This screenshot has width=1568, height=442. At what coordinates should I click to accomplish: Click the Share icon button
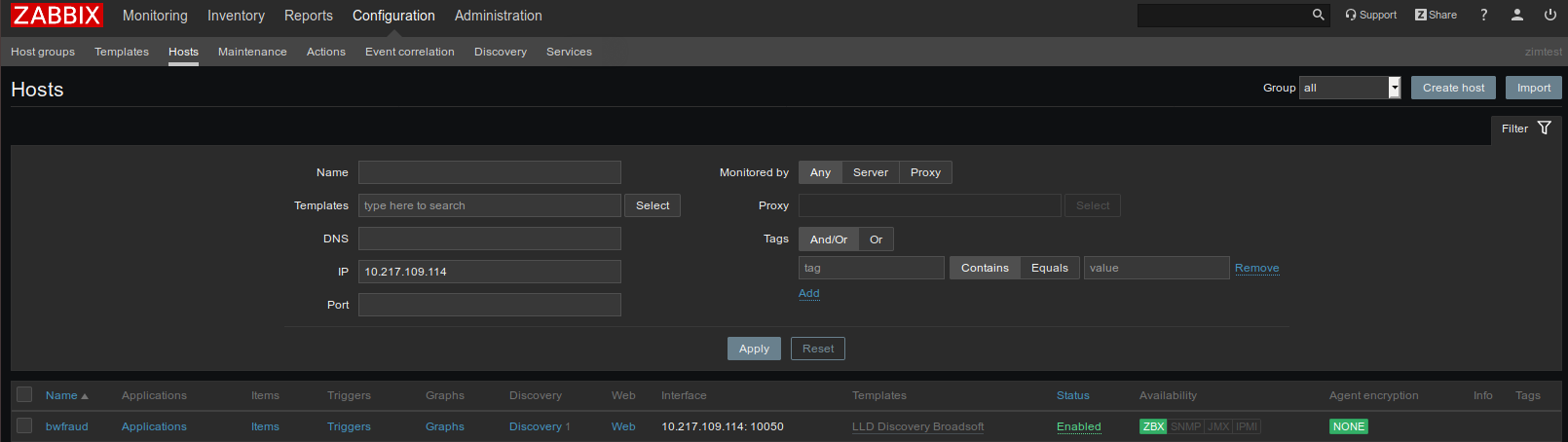pos(1436,15)
